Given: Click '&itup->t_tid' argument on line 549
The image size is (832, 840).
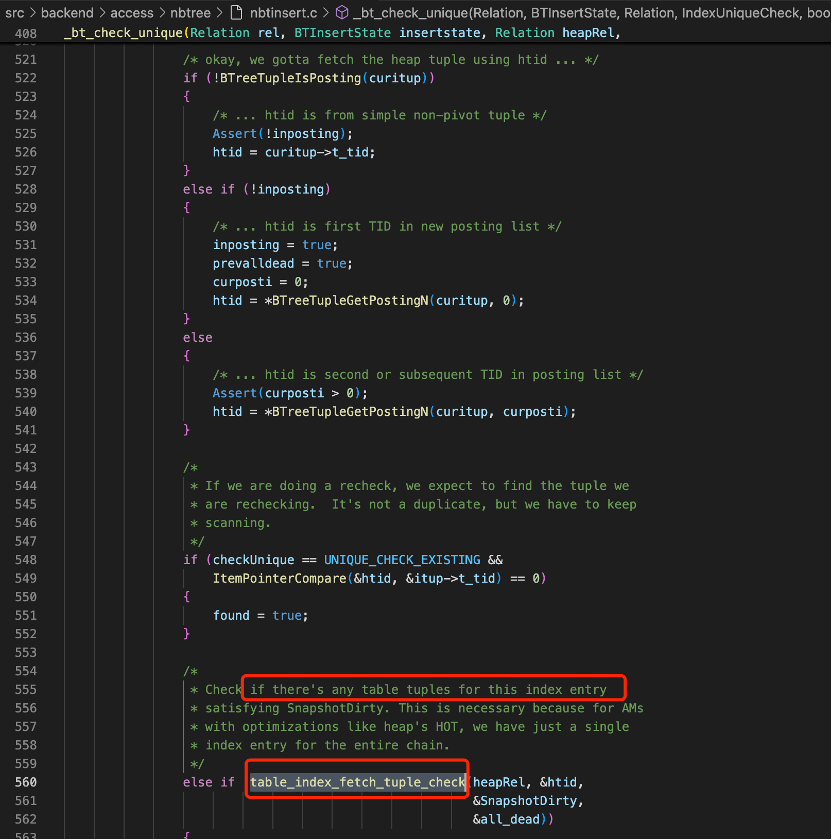Looking at the screenshot, I should tap(451, 579).
